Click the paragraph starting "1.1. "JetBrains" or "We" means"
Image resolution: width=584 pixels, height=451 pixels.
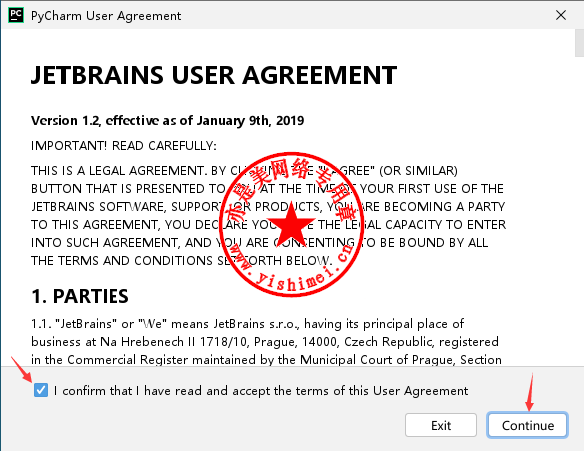tap(266, 342)
